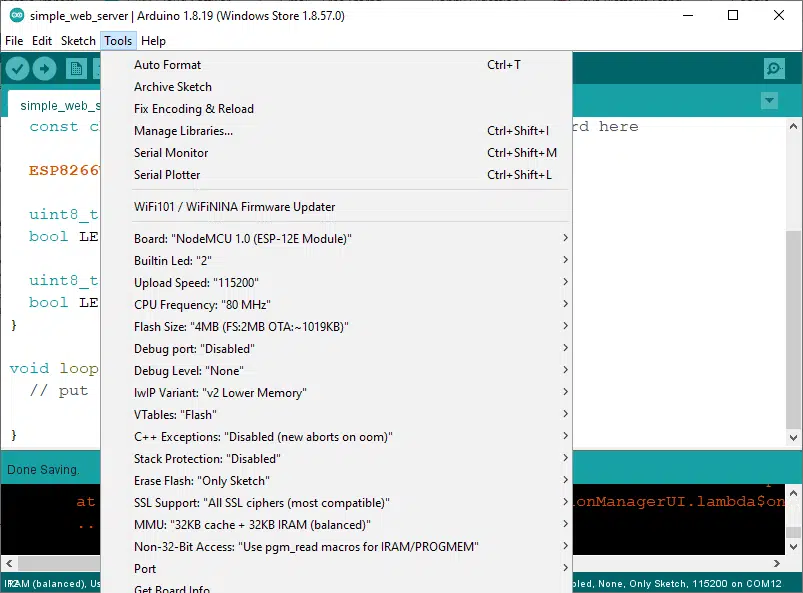Expand the SSL Support submenu
Image resolution: width=803 pixels, height=593 pixels.
coord(336,503)
